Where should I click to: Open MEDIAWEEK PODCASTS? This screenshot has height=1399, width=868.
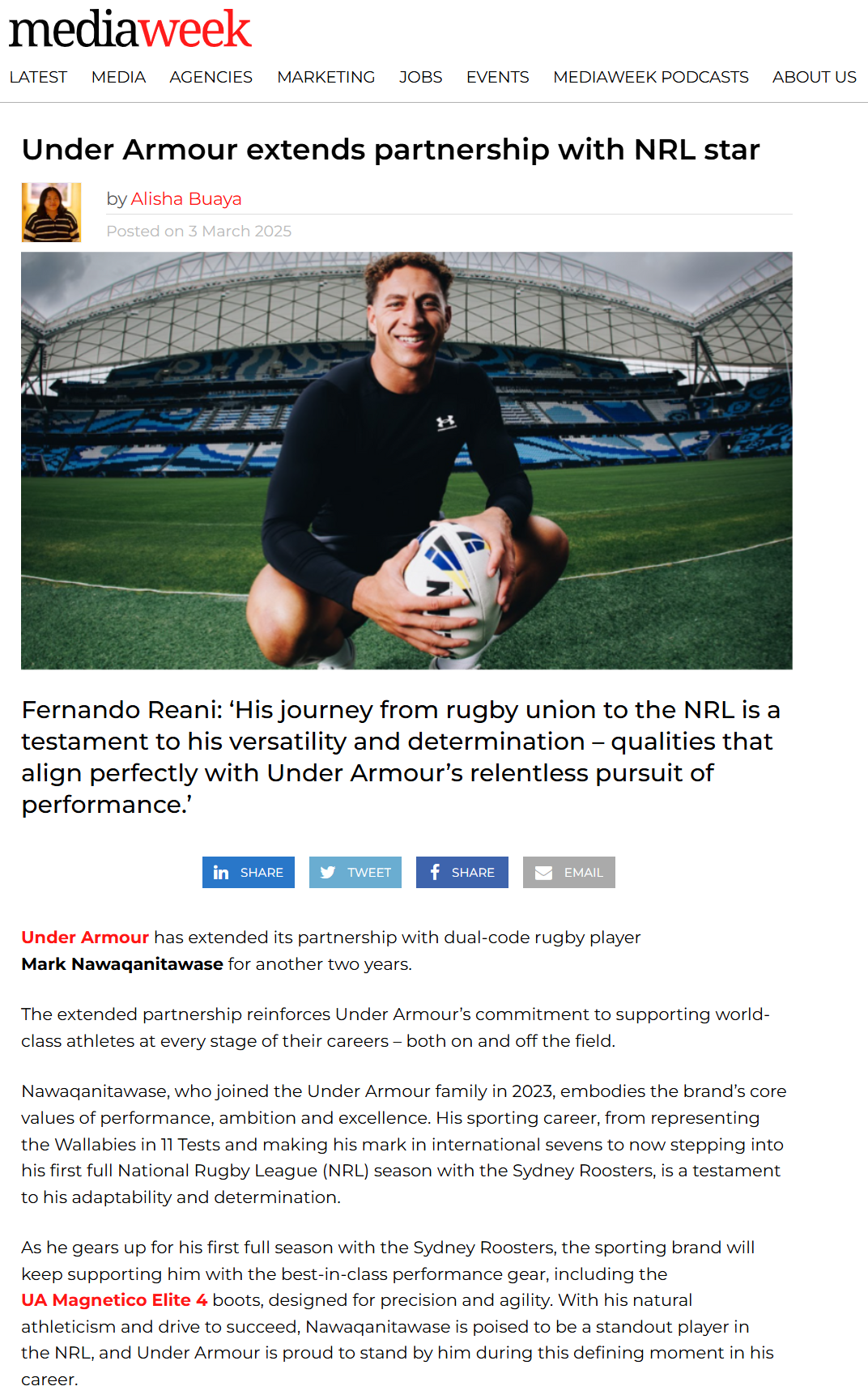(651, 77)
